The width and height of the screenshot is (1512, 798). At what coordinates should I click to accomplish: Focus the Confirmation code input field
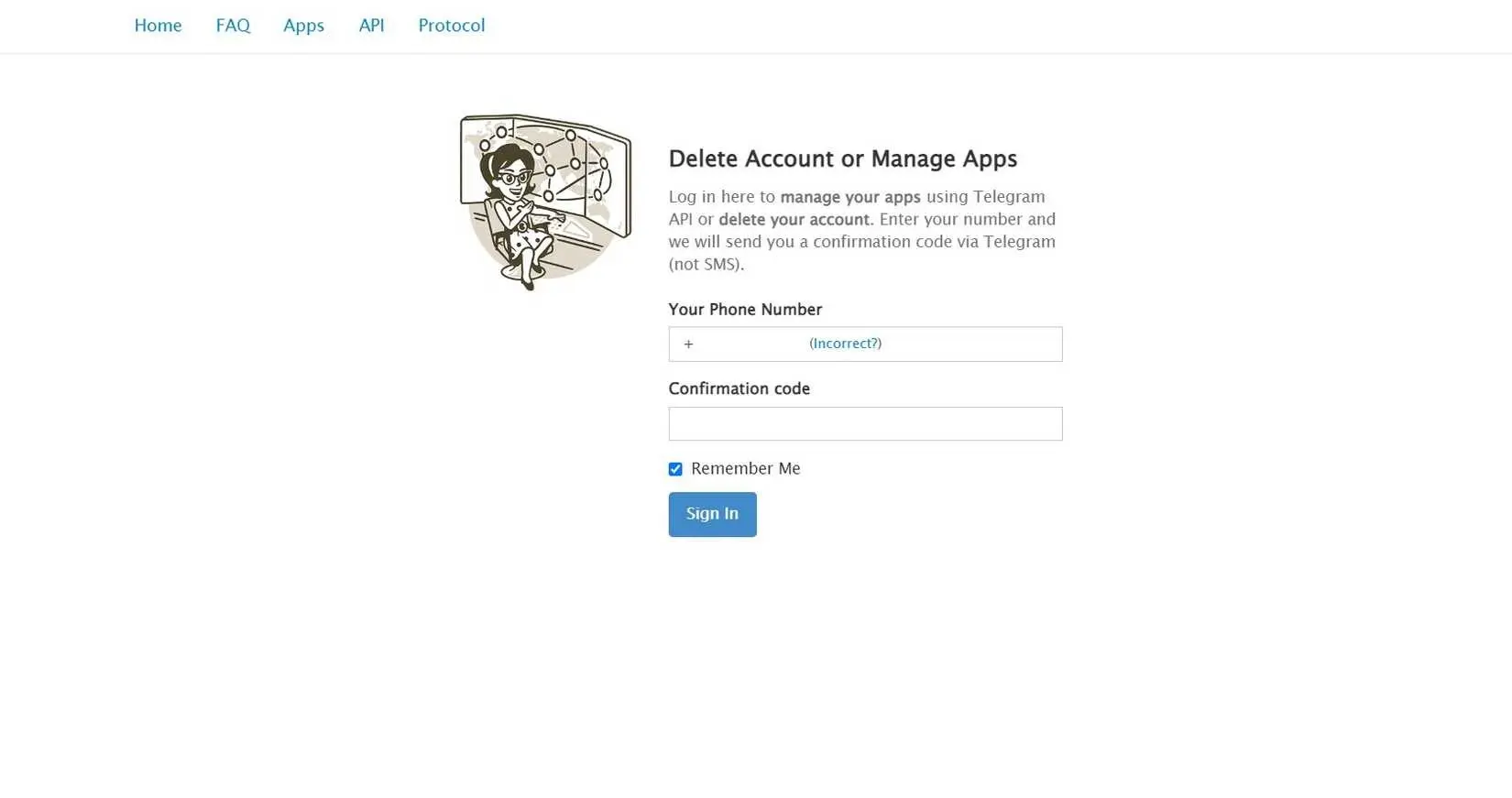865,424
